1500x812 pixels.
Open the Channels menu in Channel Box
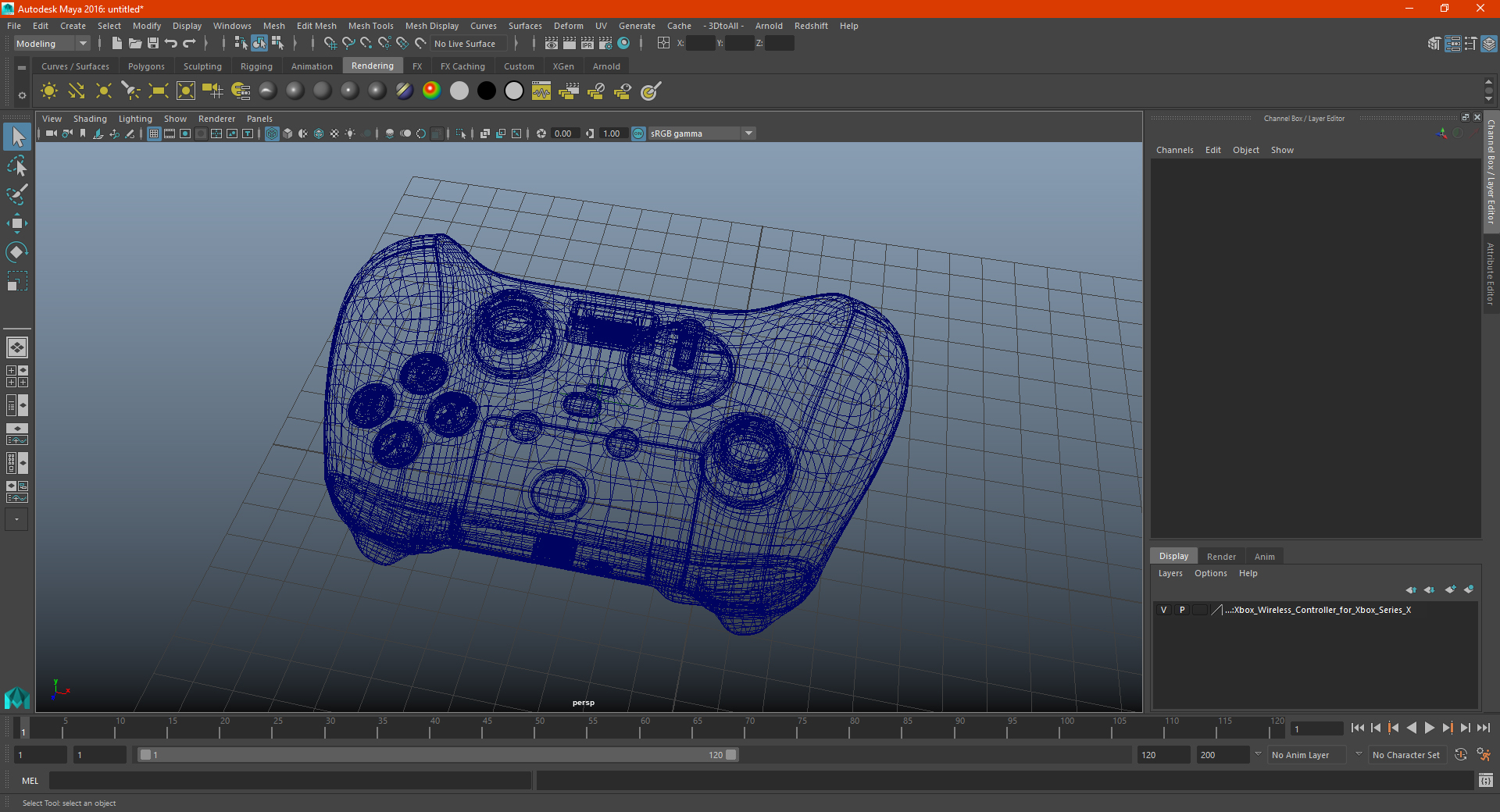click(x=1174, y=150)
